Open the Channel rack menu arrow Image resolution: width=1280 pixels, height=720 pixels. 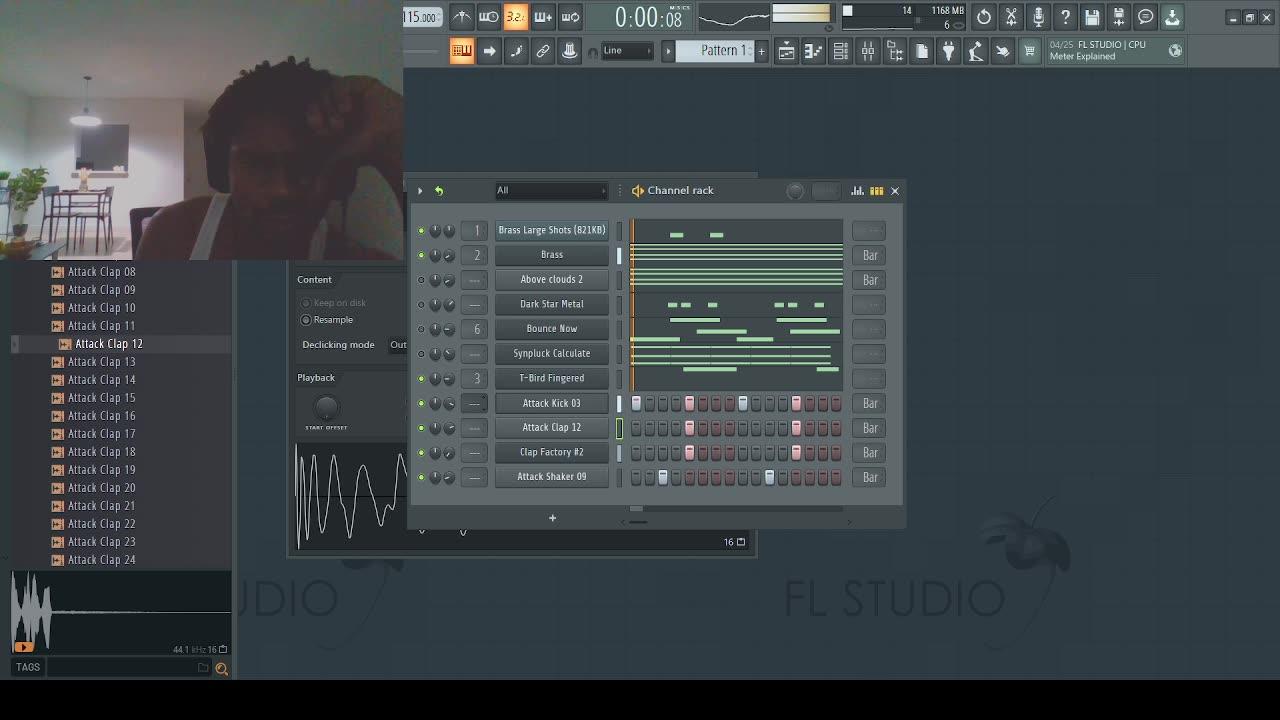point(420,191)
